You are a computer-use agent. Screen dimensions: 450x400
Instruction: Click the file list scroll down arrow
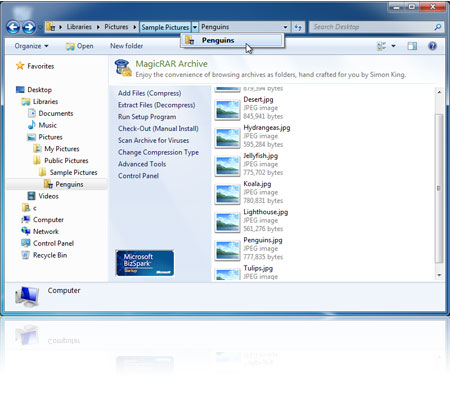pos(439,275)
